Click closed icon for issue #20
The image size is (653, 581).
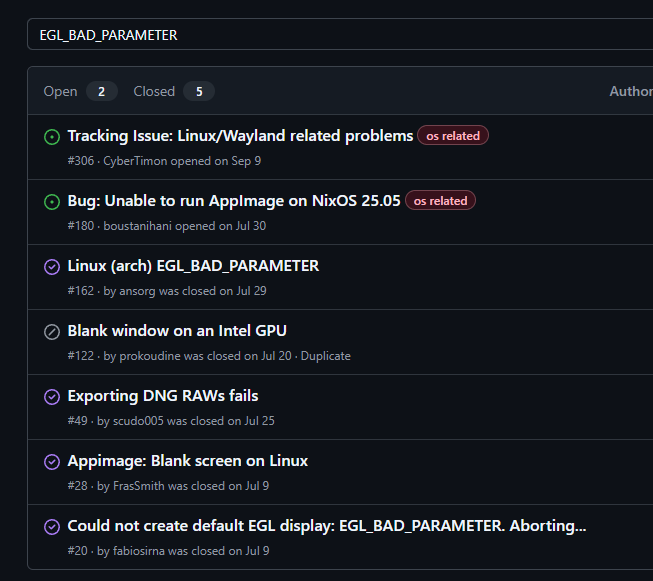click(x=52, y=527)
